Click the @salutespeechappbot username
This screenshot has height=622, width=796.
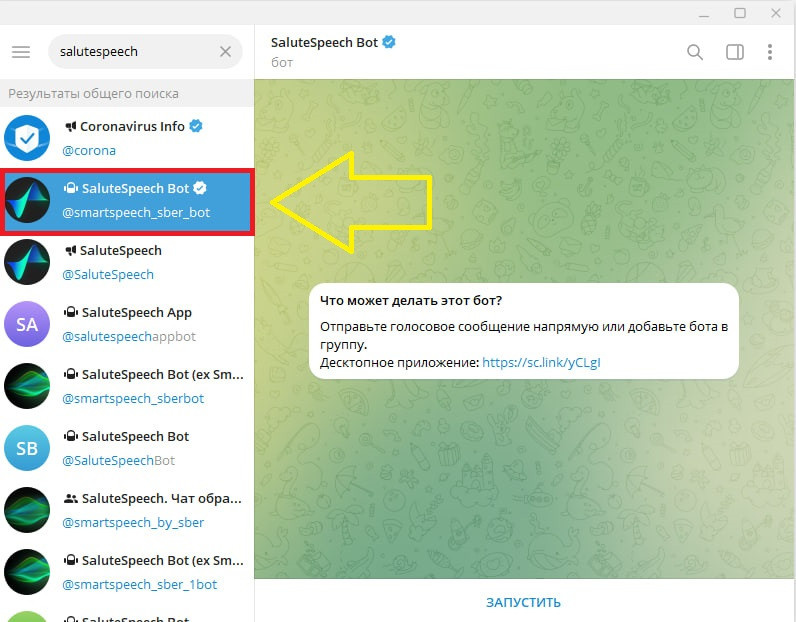[128, 337]
